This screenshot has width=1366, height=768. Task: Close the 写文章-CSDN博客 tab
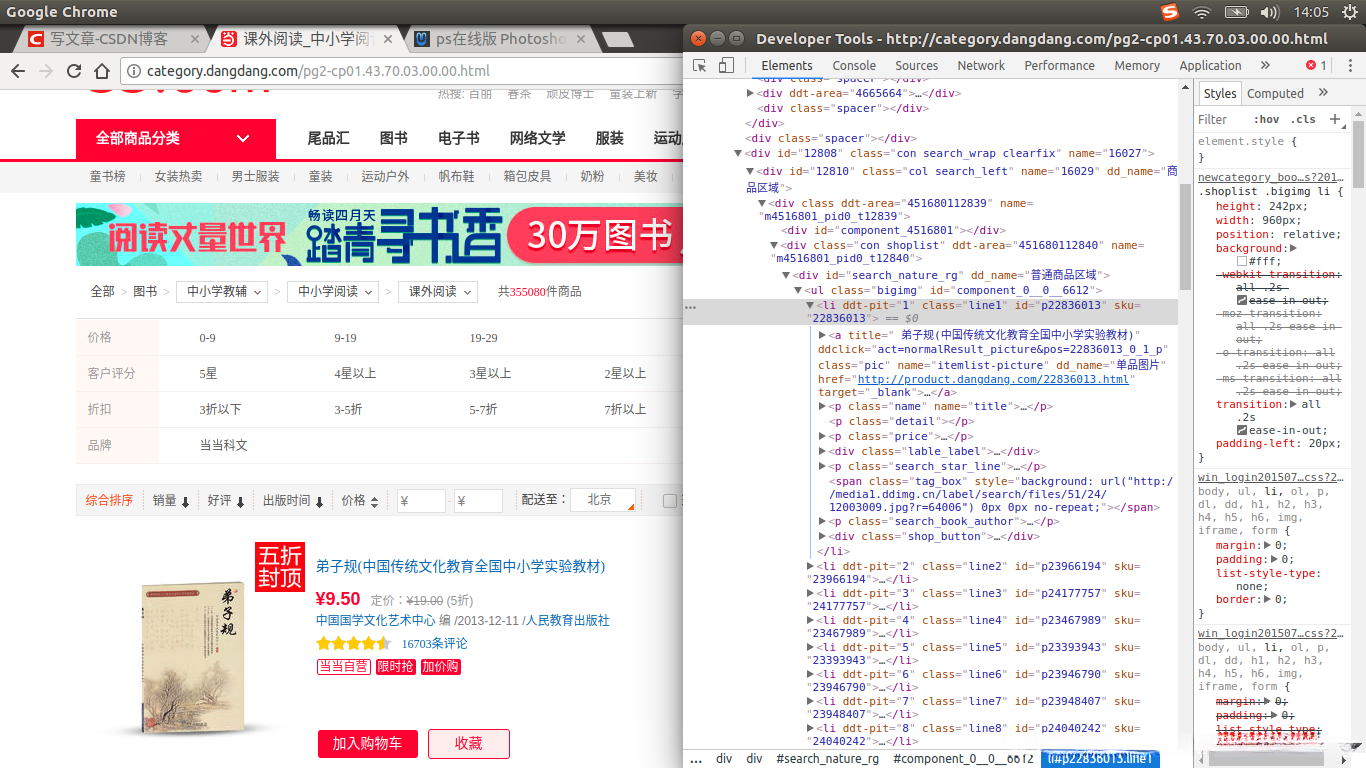pyautogui.click(x=196, y=40)
